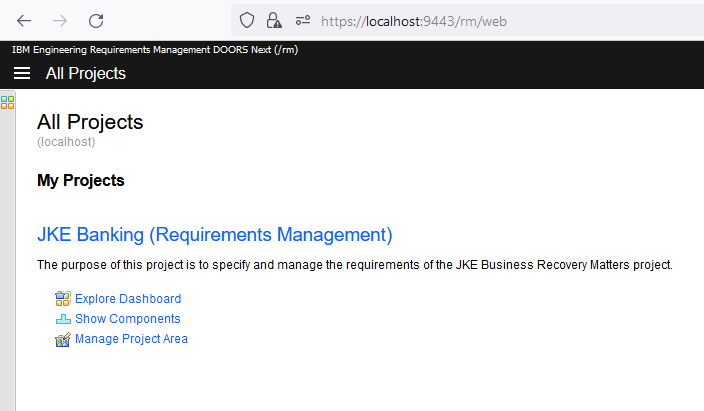Click the Explore Dashboard icon
The height and width of the screenshot is (411, 704).
pyautogui.click(x=63, y=299)
